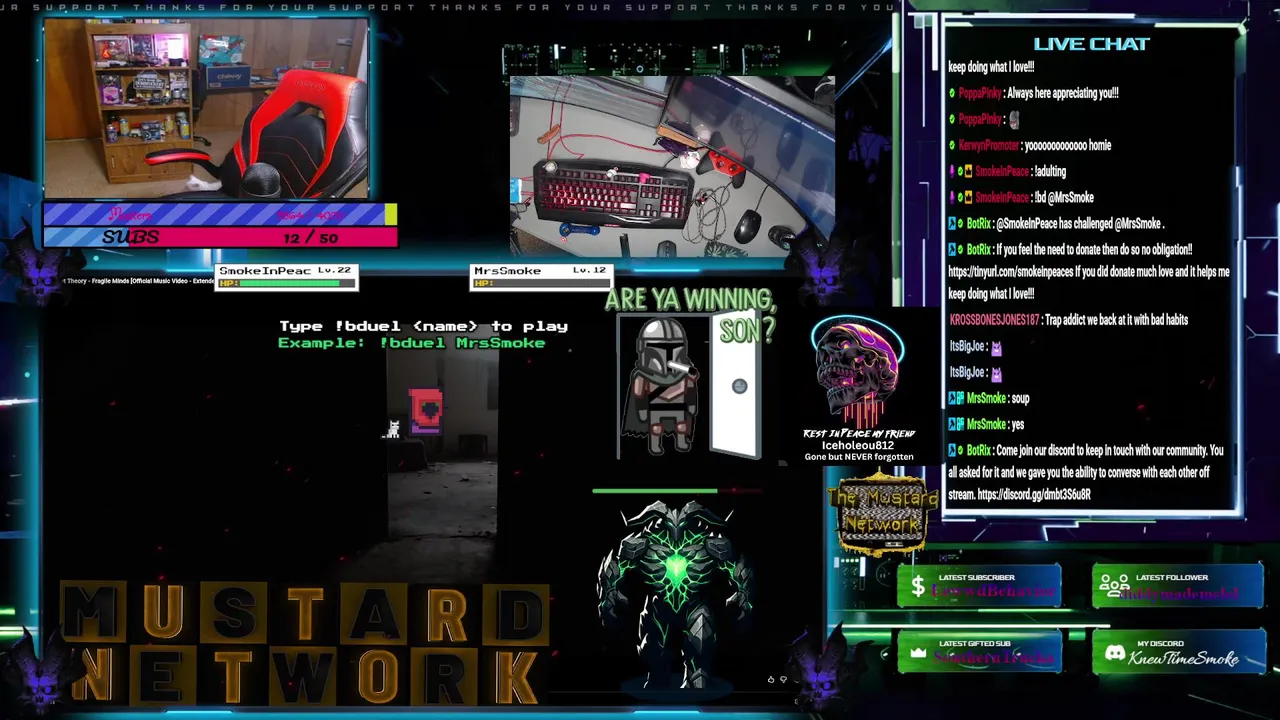Click the purple badge beside SmokeInPeace '!bd @MrsSmoke' message

pos(952,198)
